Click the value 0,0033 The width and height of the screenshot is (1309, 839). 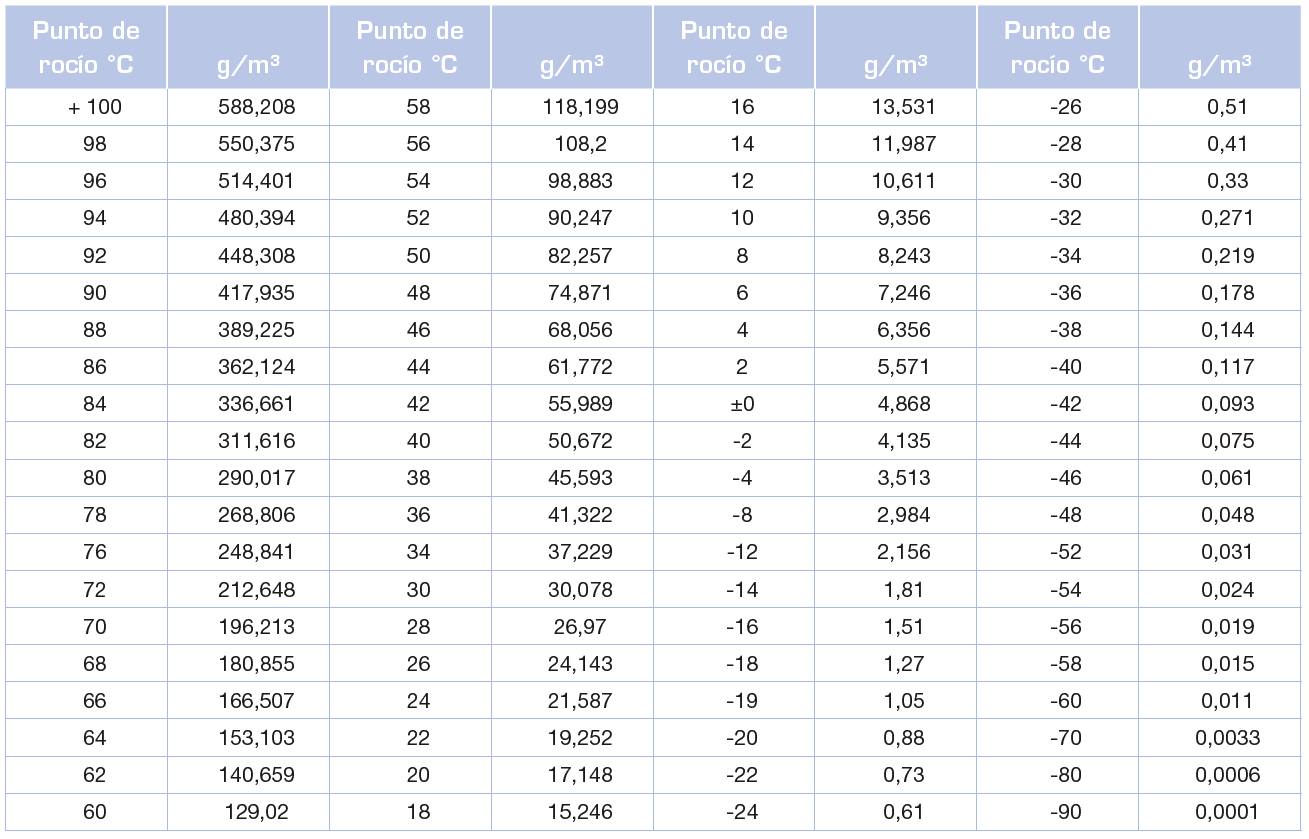click(x=1227, y=738)
